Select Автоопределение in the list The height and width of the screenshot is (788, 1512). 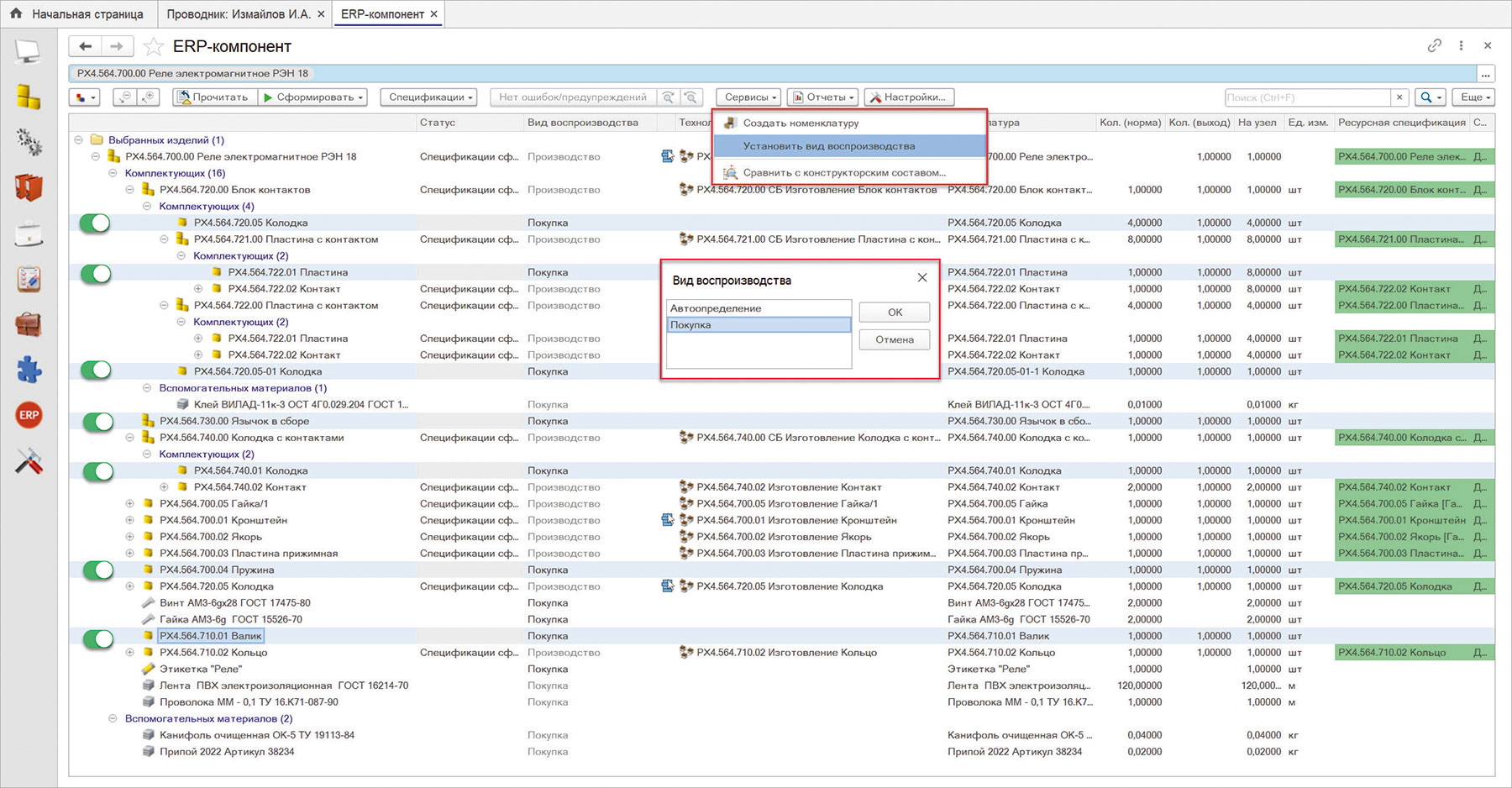coord(759,308)
